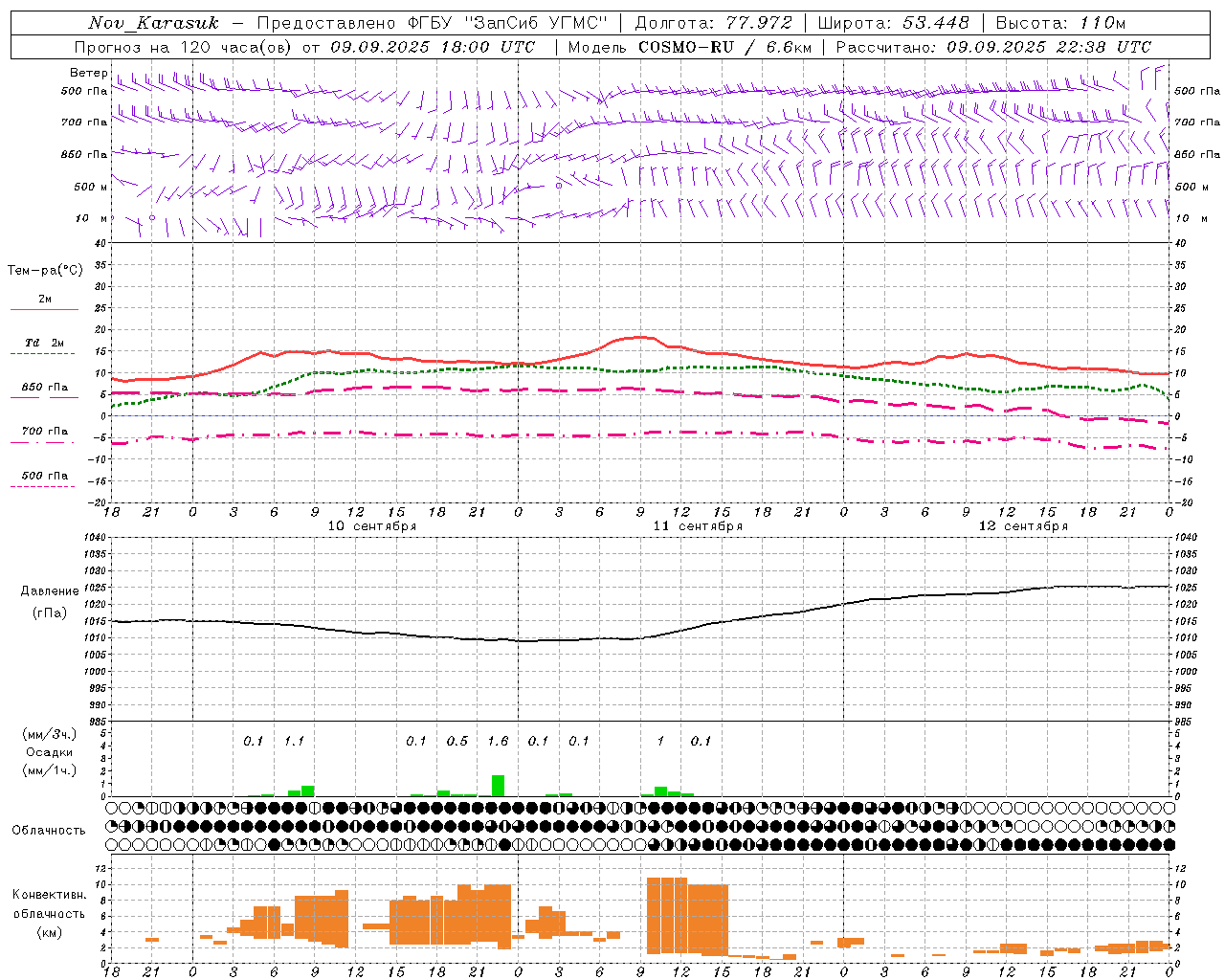Click the '(мм/1ч.)' precipitation unit label
Viewport: 1225px width, 980px height.
coord(50,770)
